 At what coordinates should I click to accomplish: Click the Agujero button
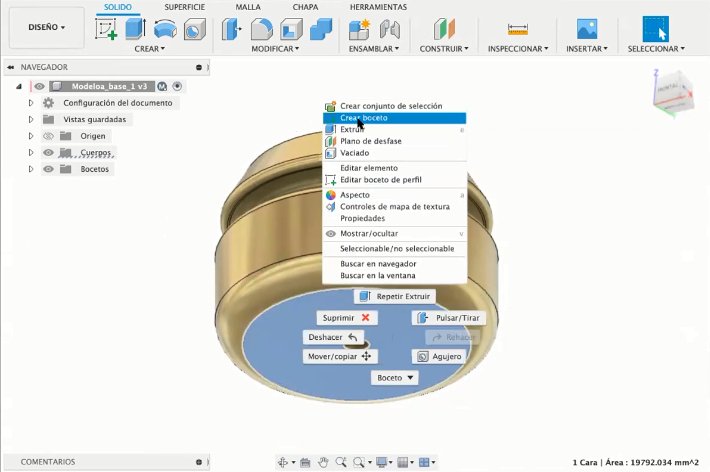point(439,356)
